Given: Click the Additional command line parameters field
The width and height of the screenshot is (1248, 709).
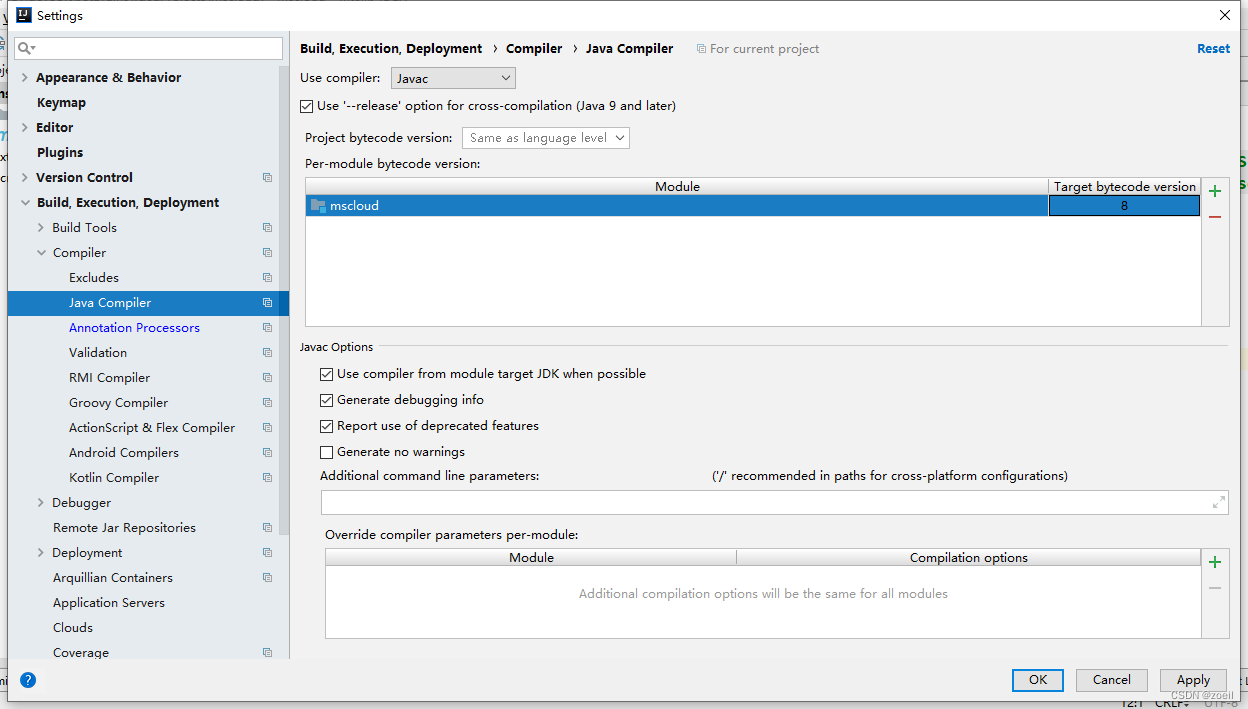Looking at the screenshot, I should click(774, 502).
